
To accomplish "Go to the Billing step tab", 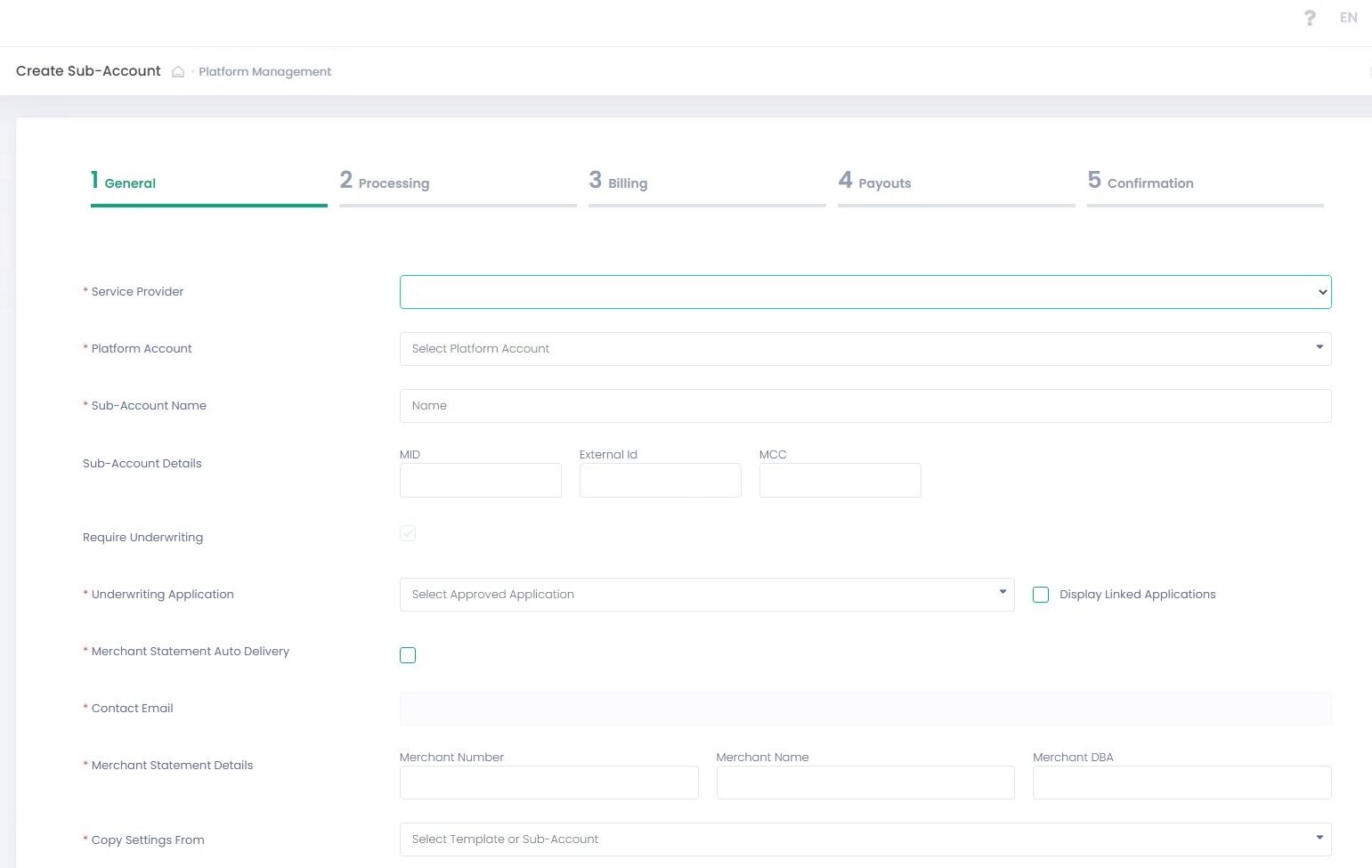I will coord(627,183).
